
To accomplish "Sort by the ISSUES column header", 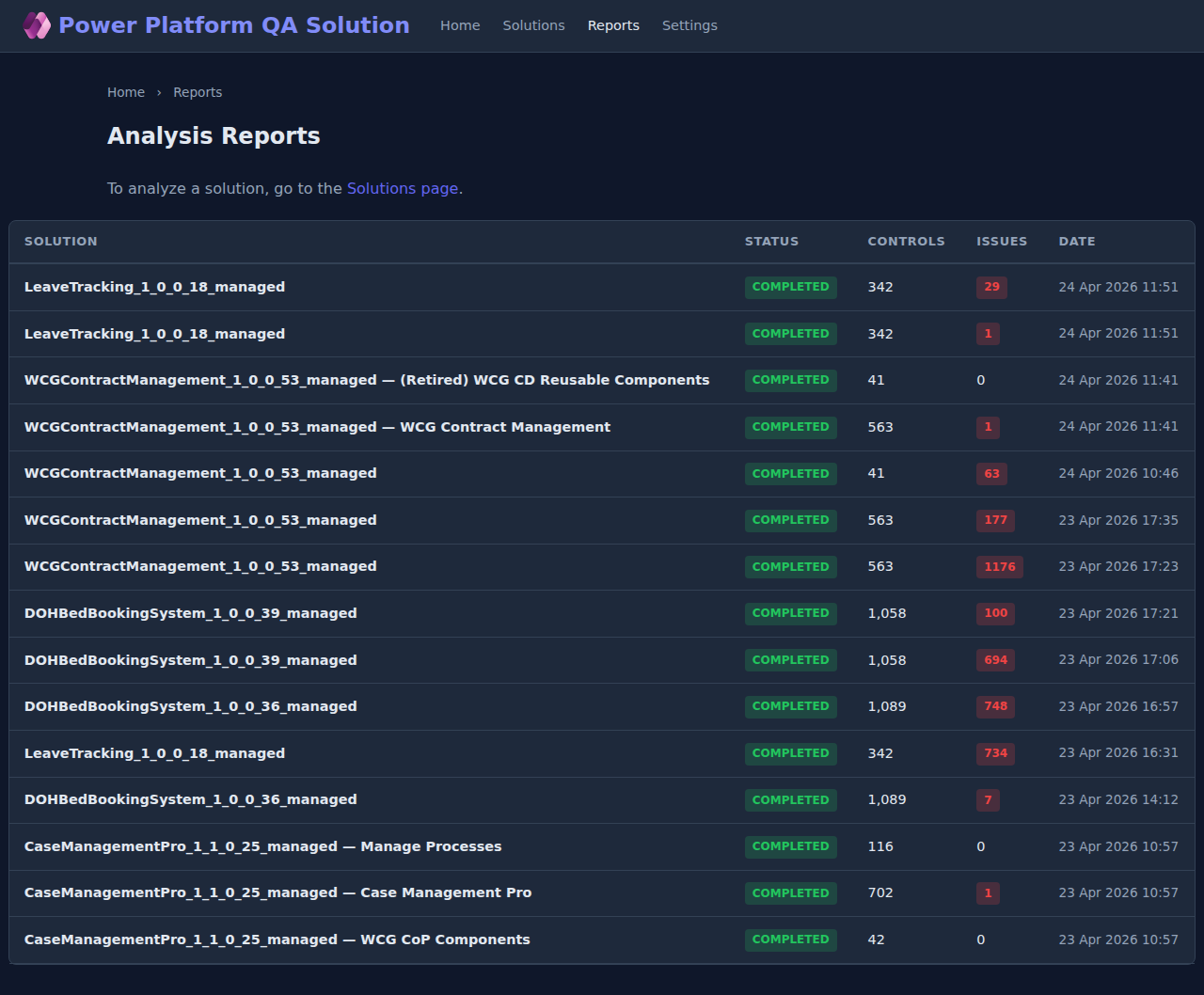I will coord(1001,241).
